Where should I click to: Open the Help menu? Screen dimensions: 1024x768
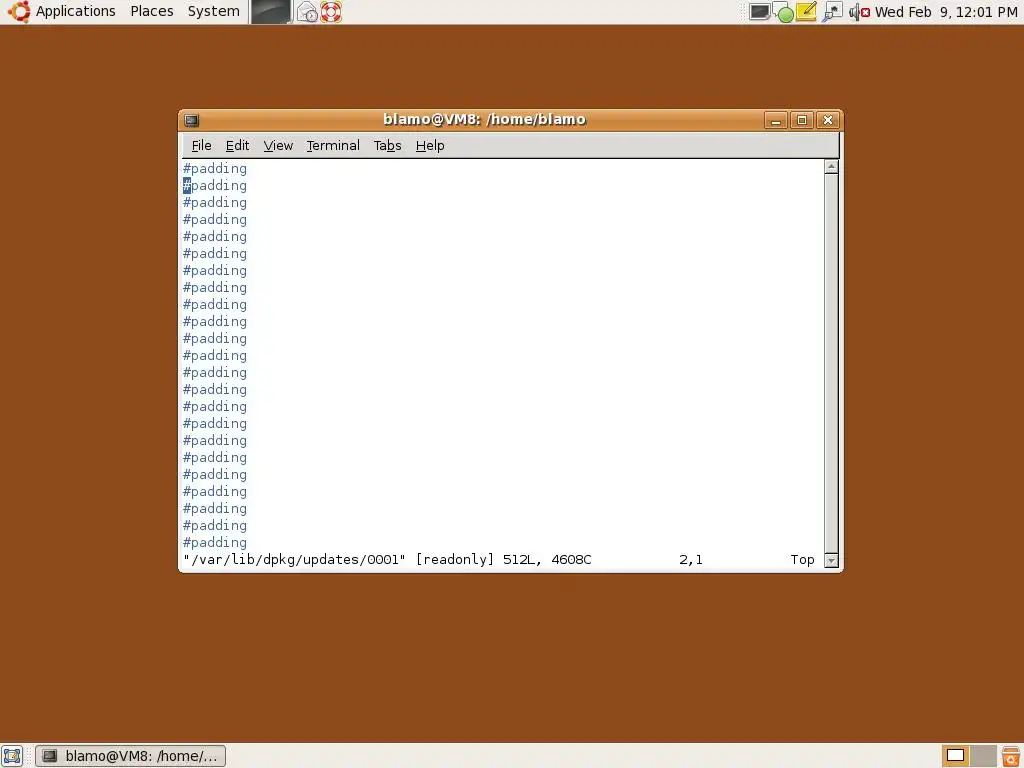pyautogui.click(x=430, y=146)
